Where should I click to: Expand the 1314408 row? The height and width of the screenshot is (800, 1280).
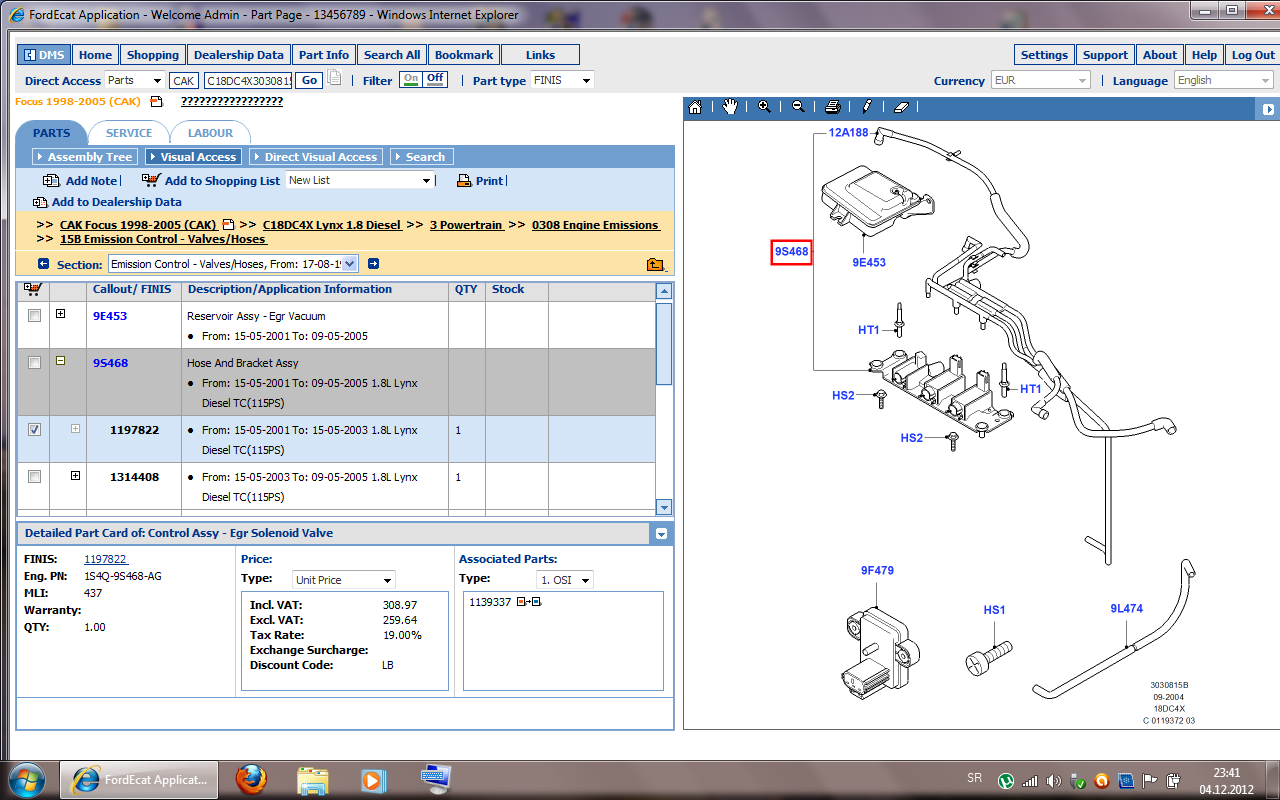76,476
